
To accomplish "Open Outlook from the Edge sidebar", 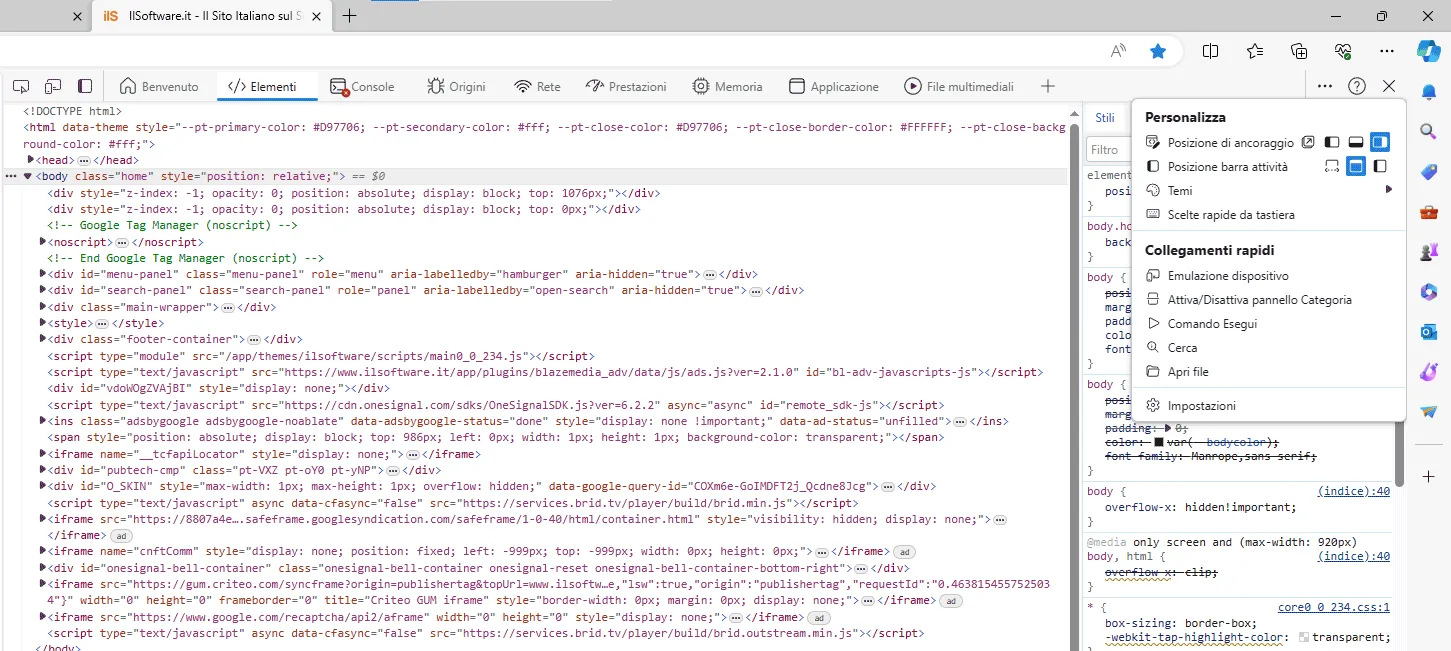I will tap(1428, 331).
